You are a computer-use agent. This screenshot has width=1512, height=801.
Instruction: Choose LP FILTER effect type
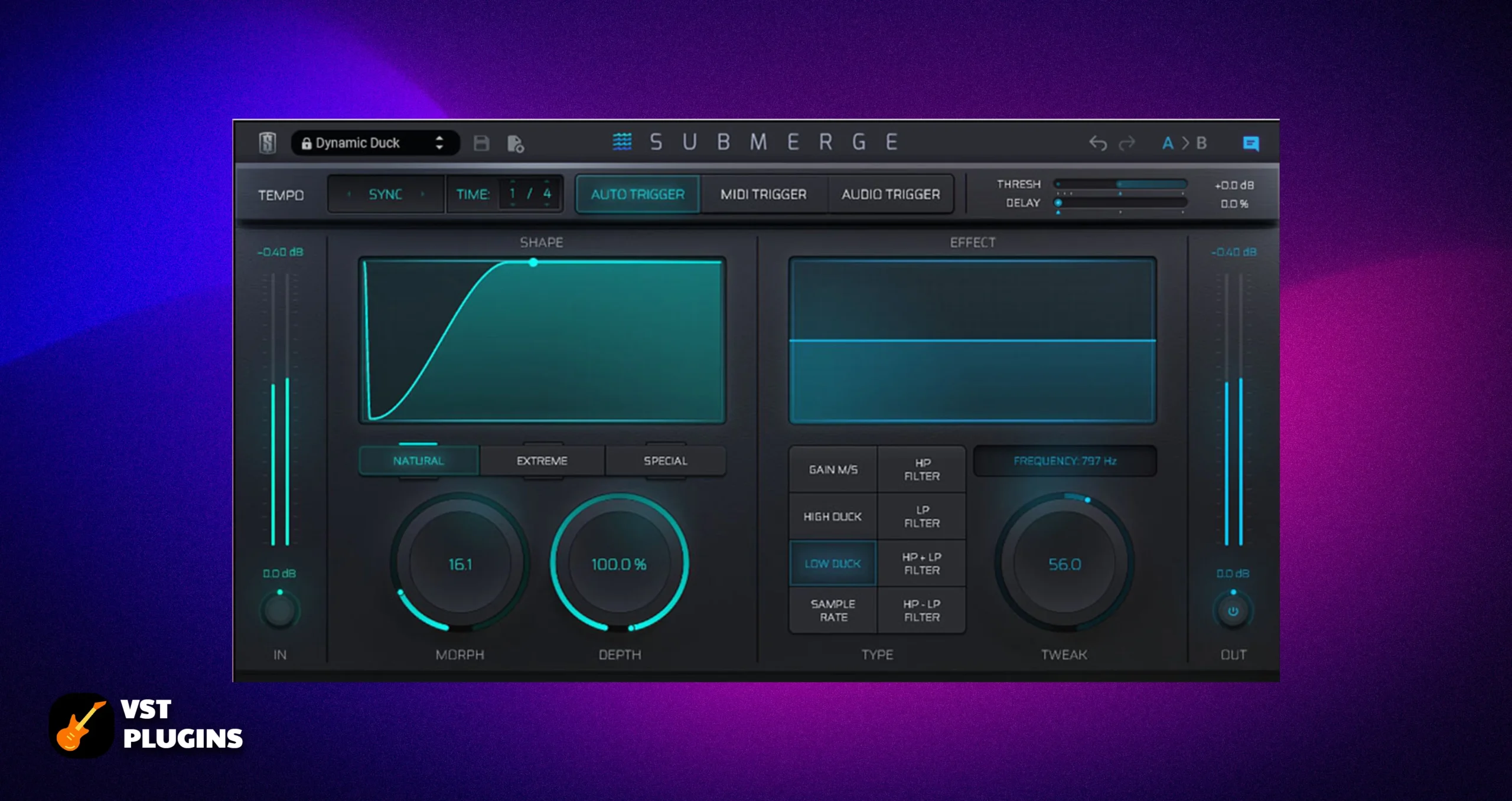[922, 516]
